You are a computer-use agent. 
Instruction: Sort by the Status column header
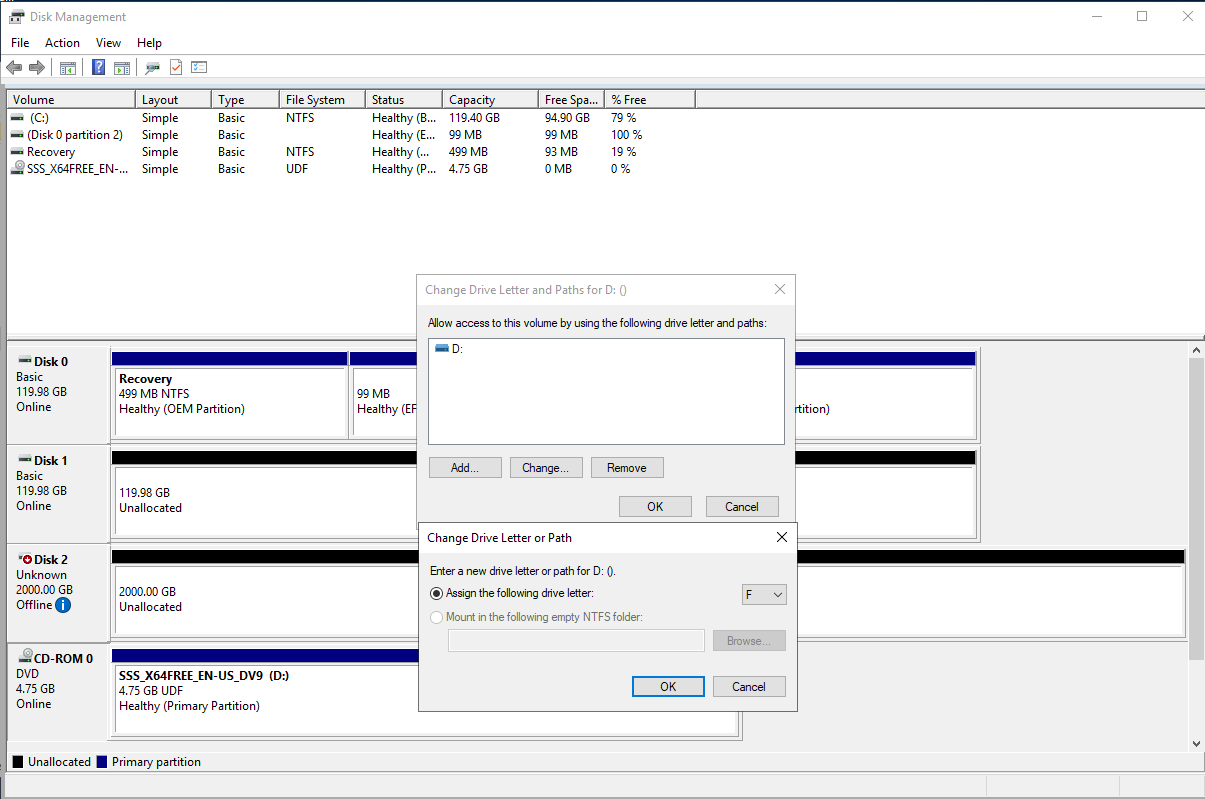pyautogui.click(x=404, y=99)
